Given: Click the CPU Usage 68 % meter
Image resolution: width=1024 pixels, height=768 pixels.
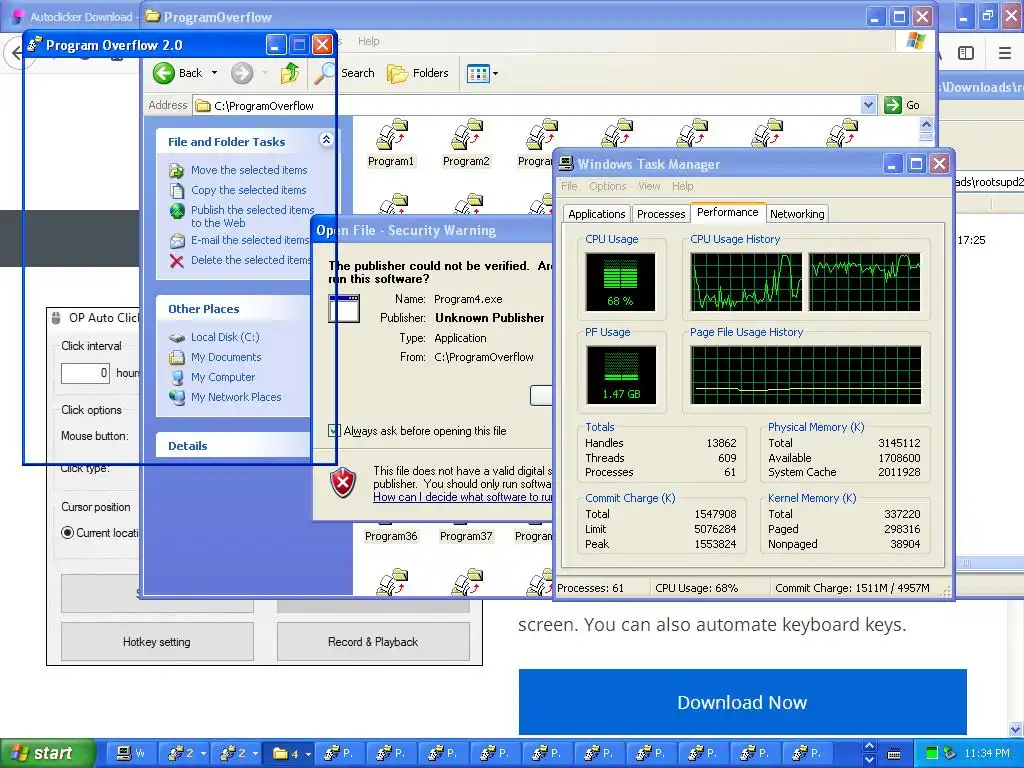Looking at the screenshot, I should (620, 282).
